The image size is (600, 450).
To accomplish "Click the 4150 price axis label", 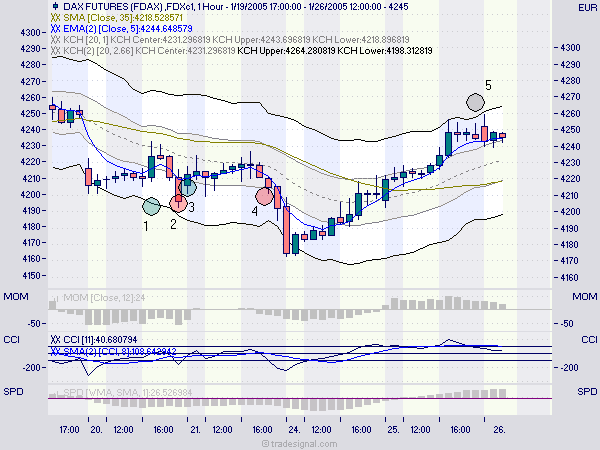I will tap(30, 275).
